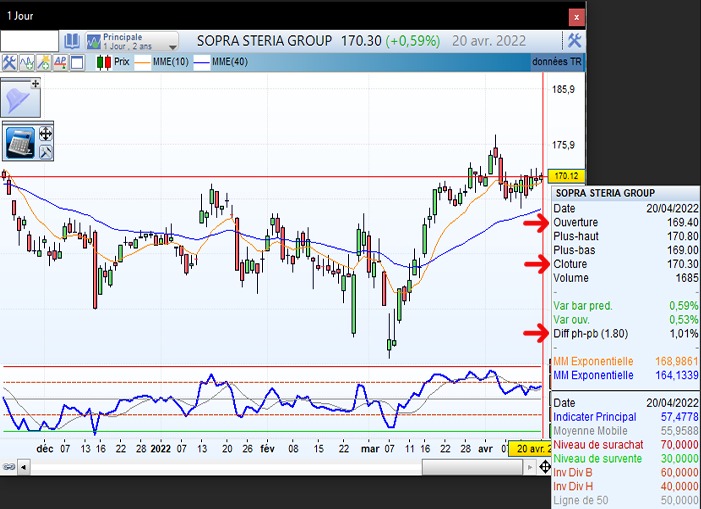Click the mar label on time axis
The width and height of the screenshot is (701, 509).
370,449
